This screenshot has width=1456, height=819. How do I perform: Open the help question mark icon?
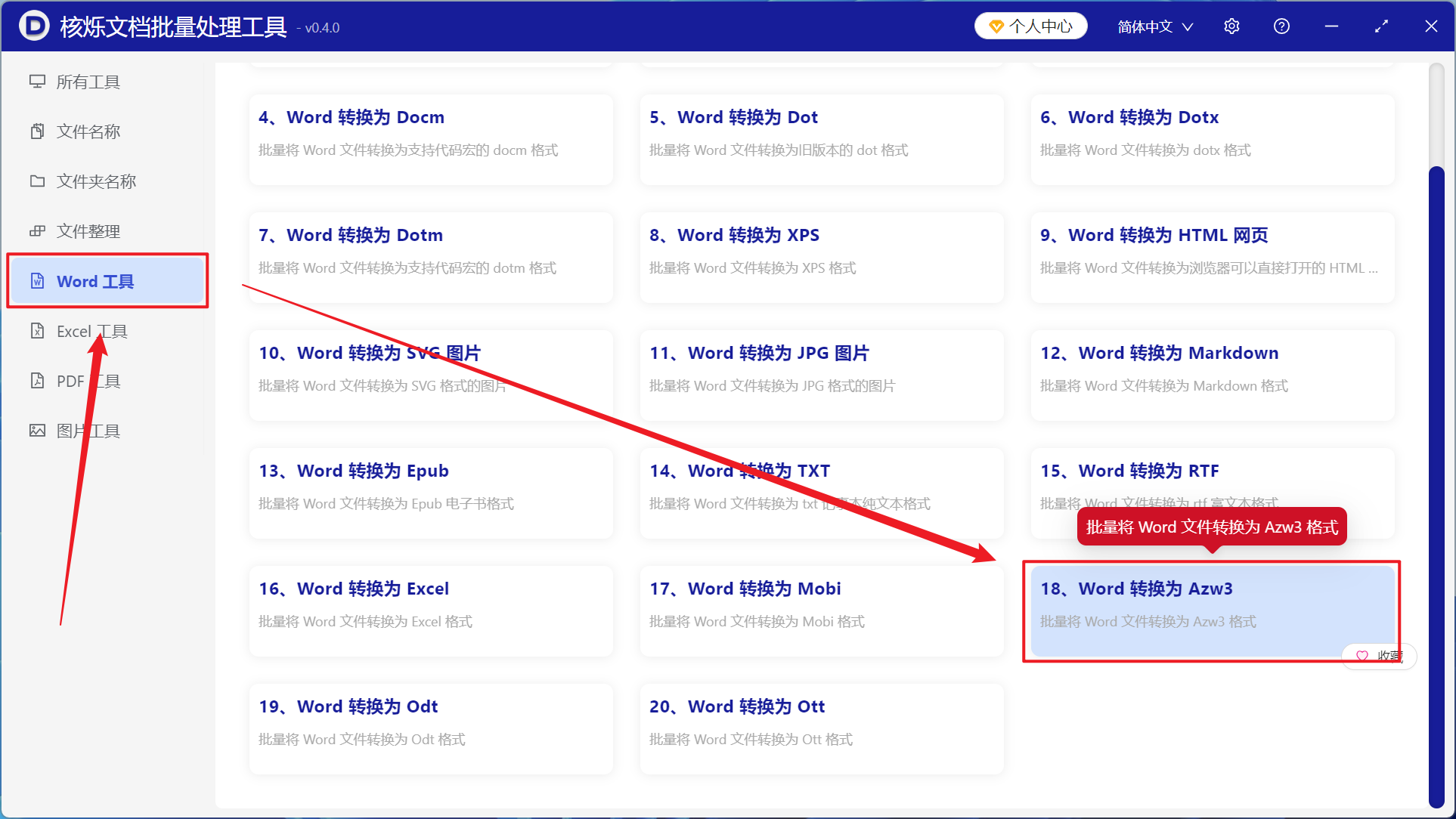click(1281, 26)
